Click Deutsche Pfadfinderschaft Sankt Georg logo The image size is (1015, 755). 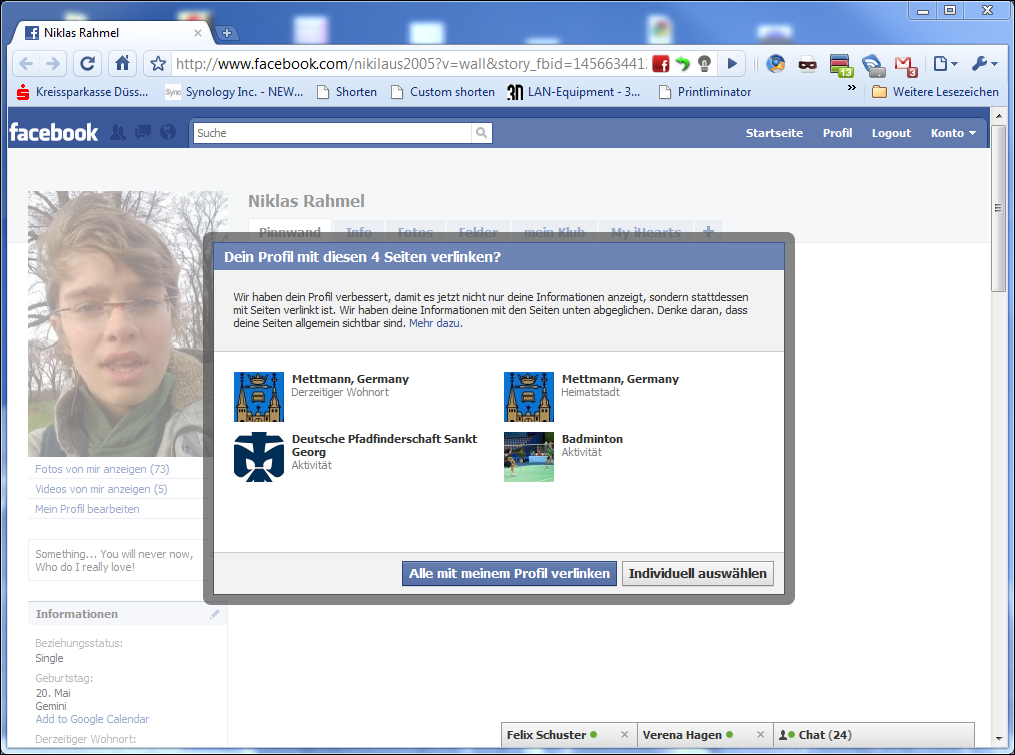coord(259,457)
